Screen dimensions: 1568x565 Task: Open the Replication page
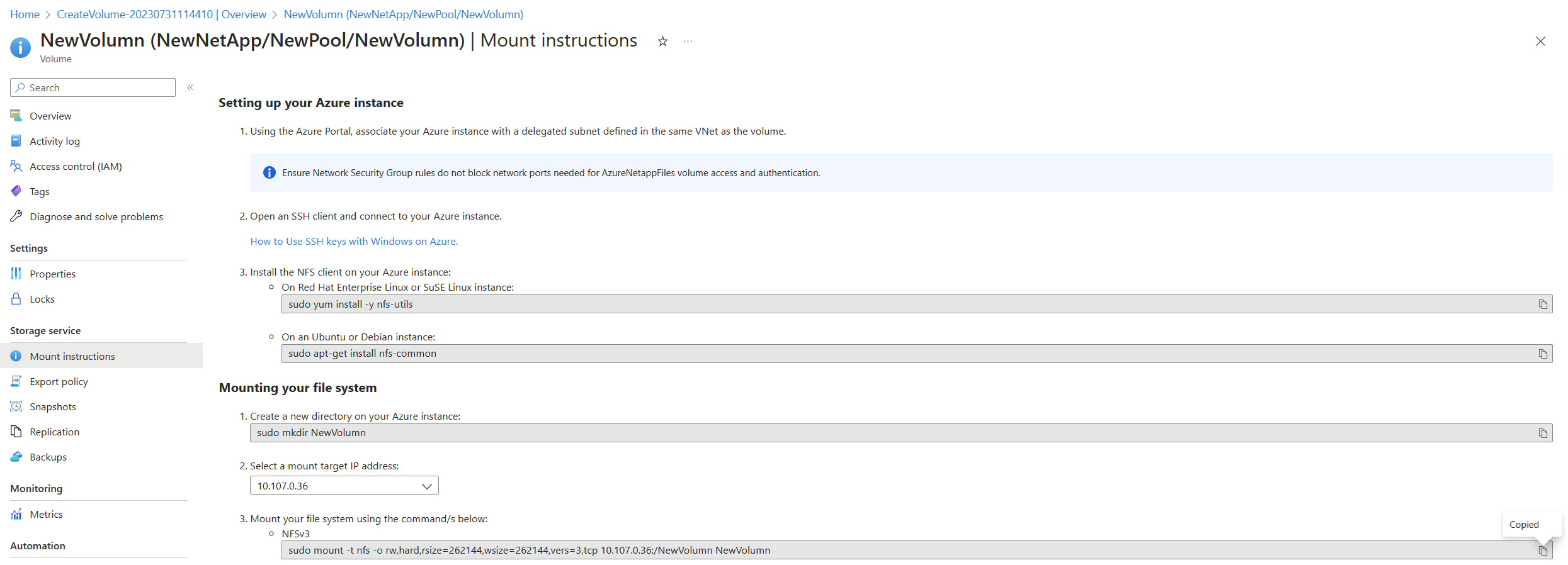[x=55, y=432]
